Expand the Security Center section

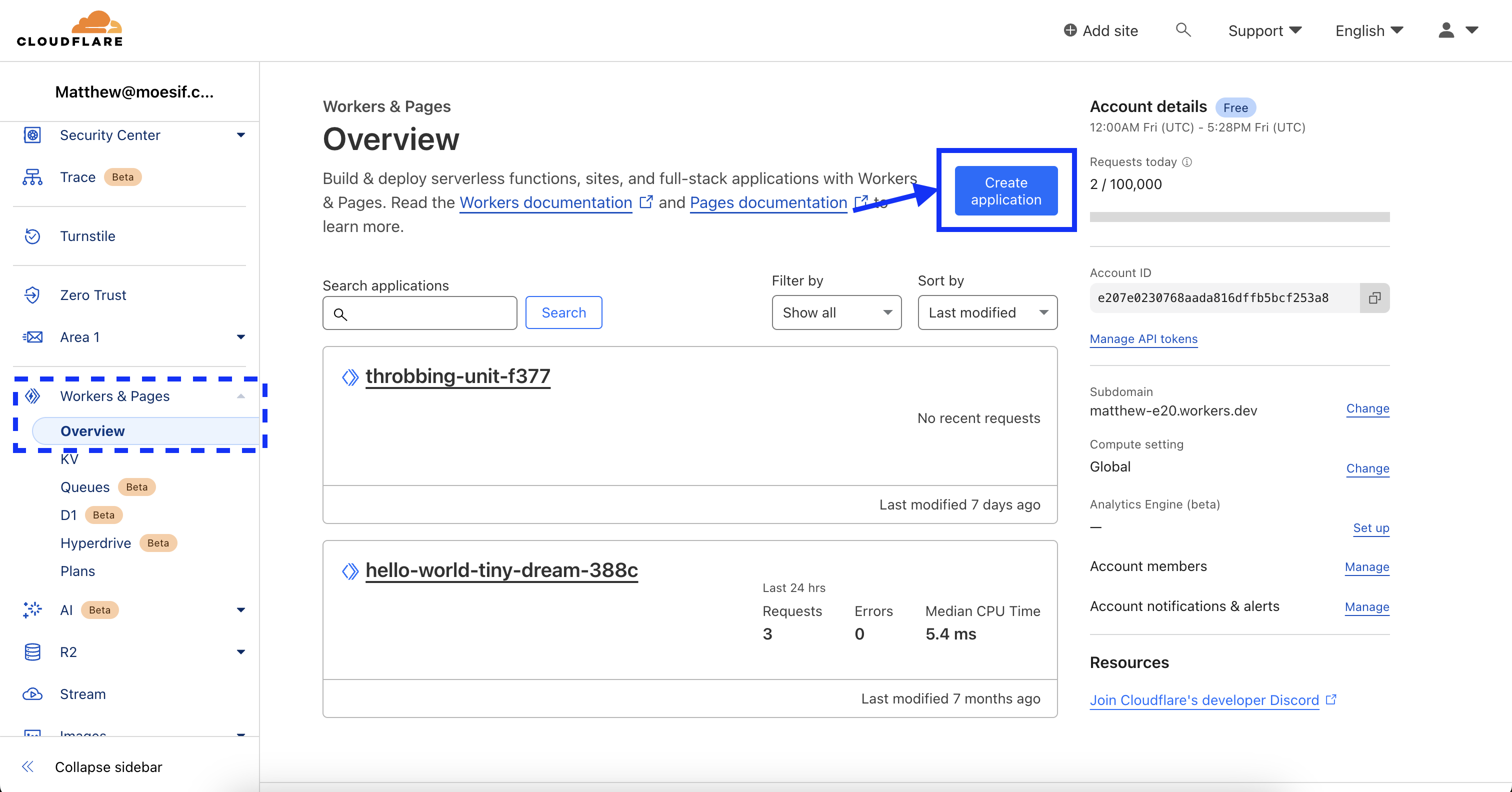[240, 134]
